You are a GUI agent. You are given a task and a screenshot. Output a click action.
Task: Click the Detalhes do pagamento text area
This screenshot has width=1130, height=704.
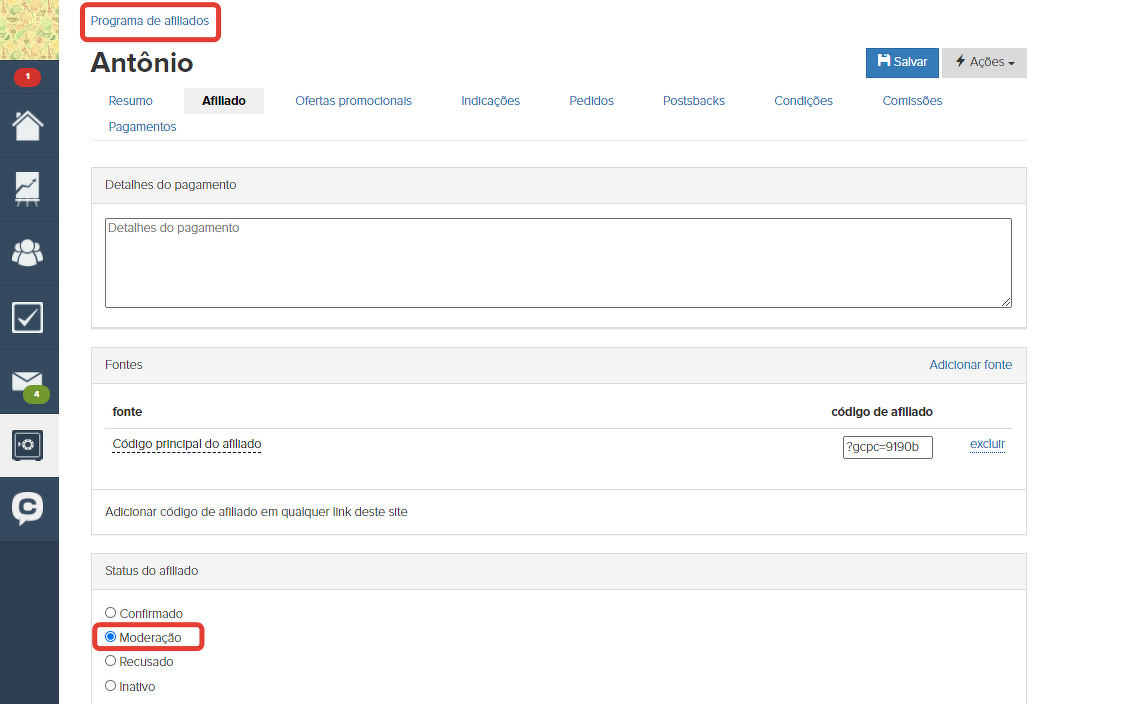558,263
